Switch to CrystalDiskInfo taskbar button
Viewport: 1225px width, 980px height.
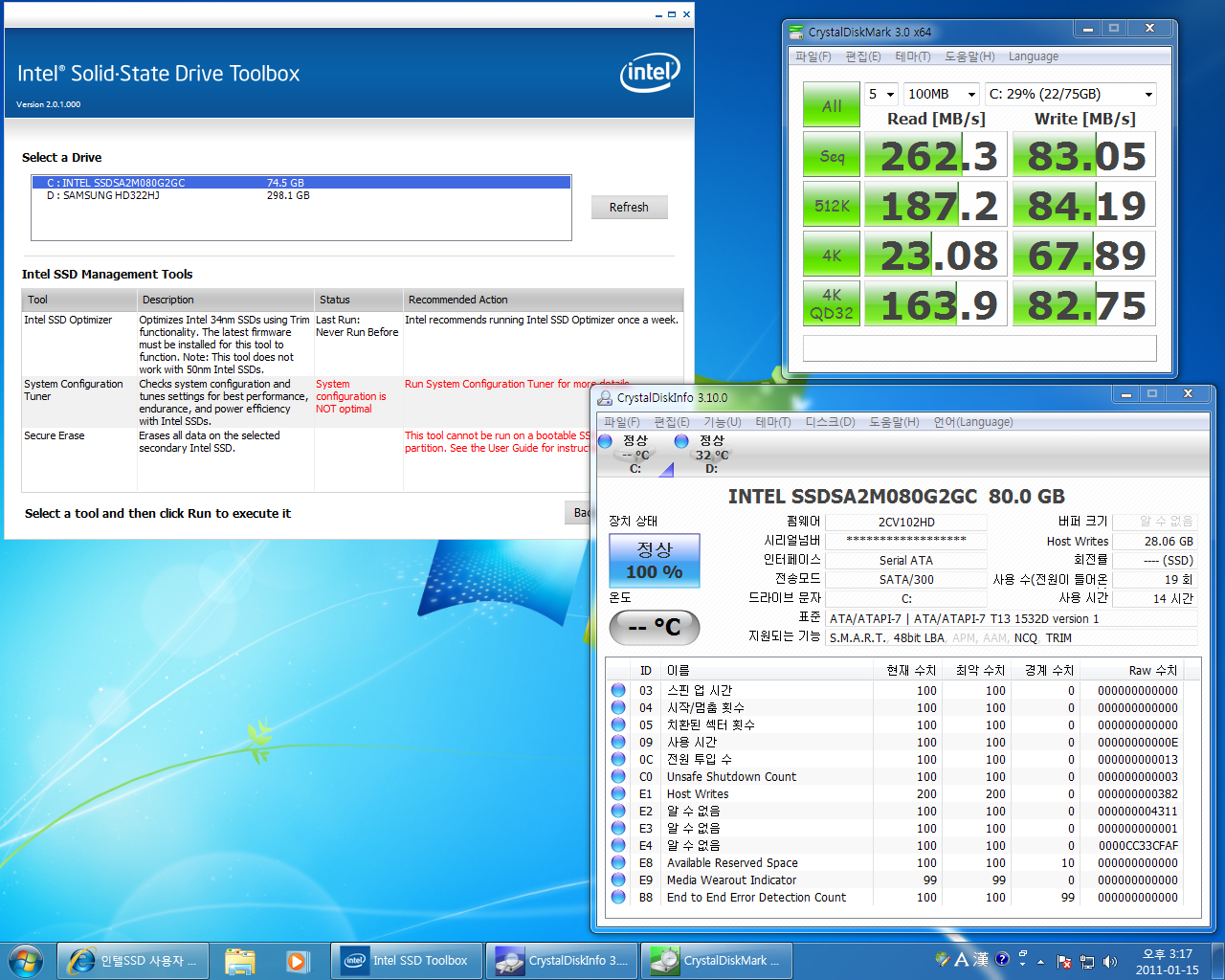pyautogui.click(x=562, y=960)
